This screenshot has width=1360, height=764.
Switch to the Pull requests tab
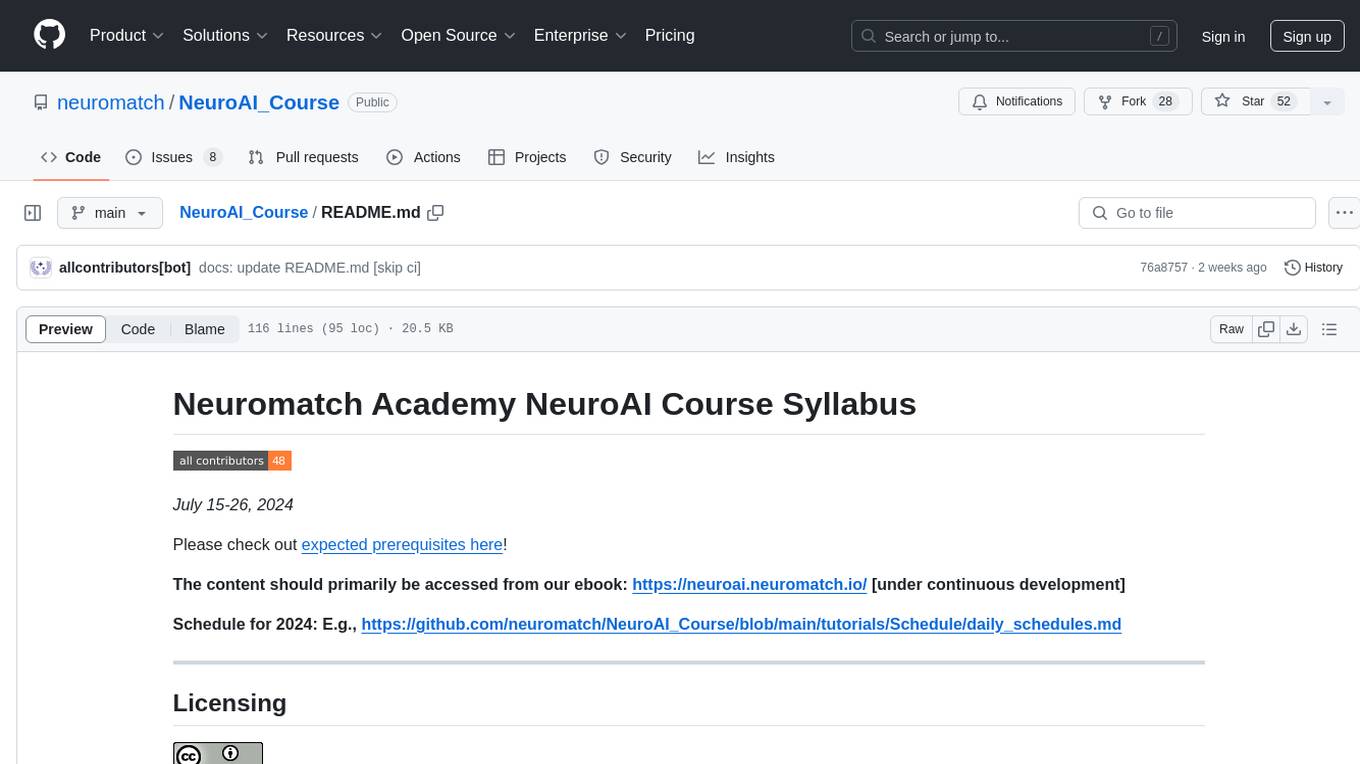point(303,157)
